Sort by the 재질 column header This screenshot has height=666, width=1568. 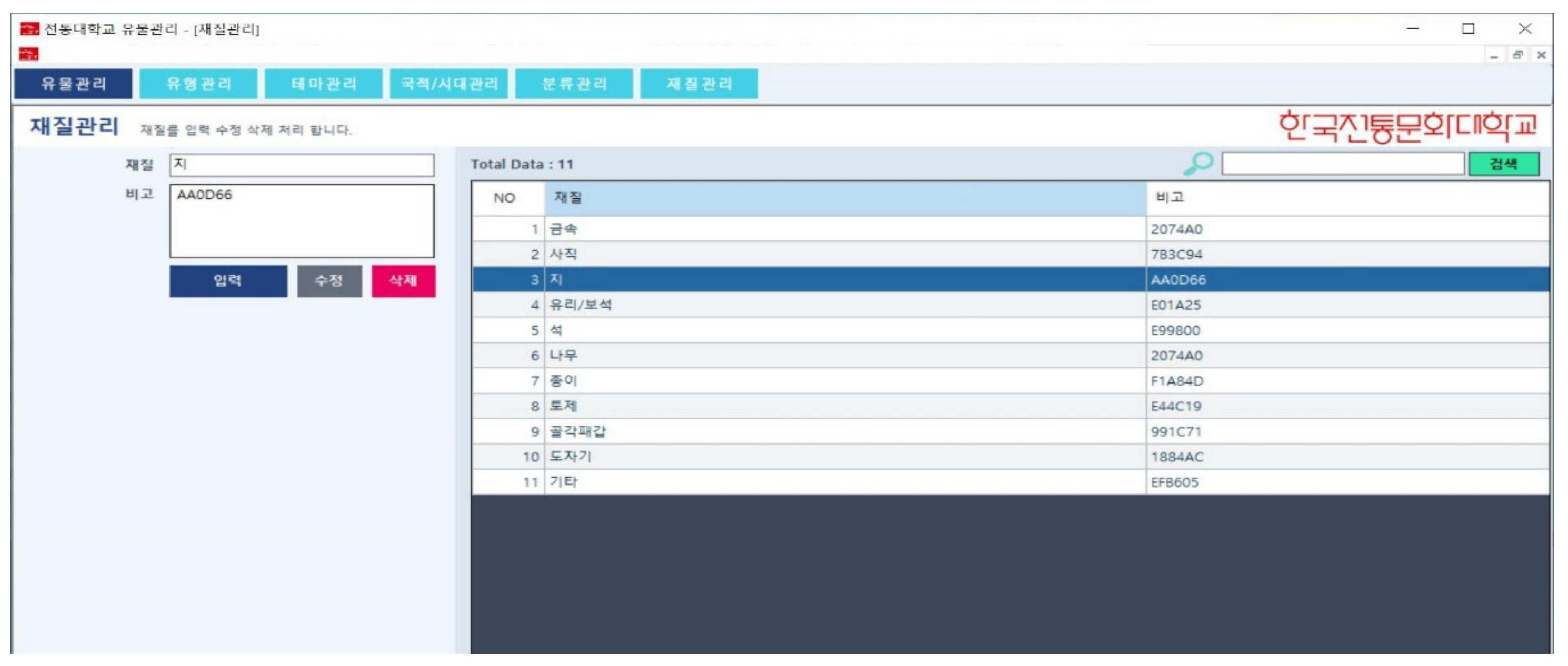[x=845, y=198]
